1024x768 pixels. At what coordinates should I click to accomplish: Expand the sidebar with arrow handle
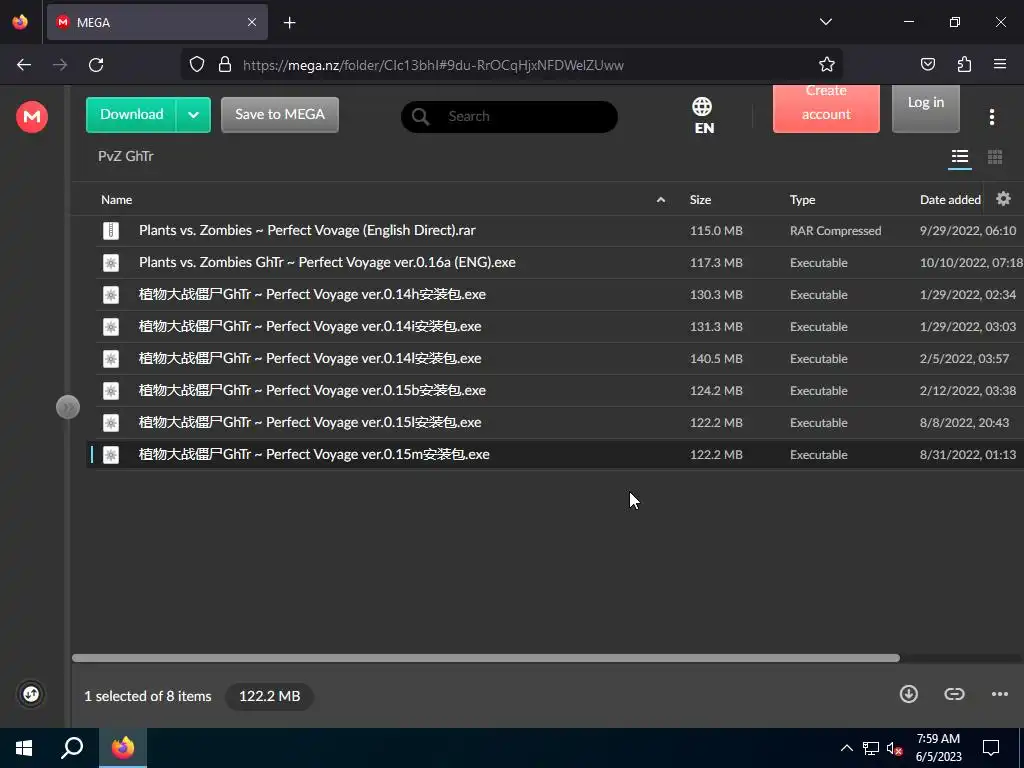pyautogui.click(x=67, y=408)
